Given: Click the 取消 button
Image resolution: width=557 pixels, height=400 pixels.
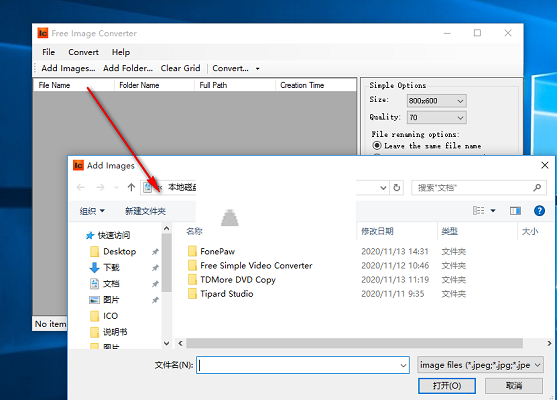Looking at the screenshot, I should [514, 386].
